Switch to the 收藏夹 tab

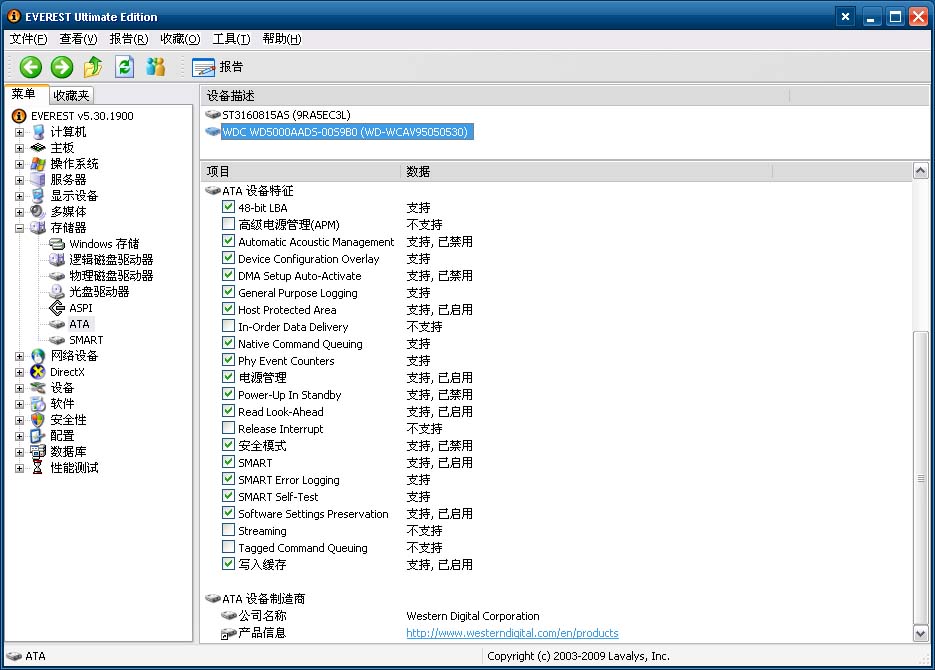(x=71, y=95)
